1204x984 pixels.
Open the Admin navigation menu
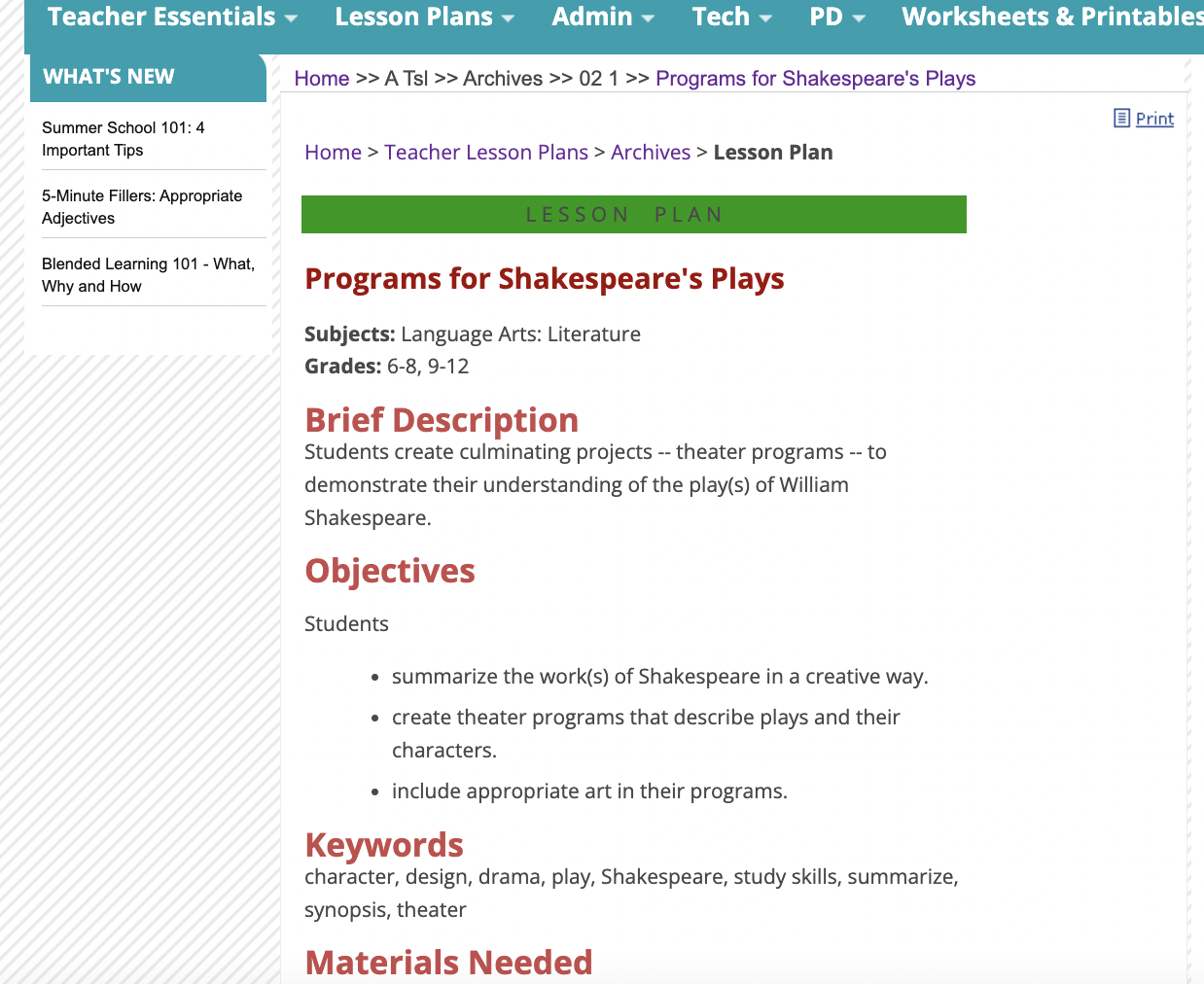click(x=593, y=17)
